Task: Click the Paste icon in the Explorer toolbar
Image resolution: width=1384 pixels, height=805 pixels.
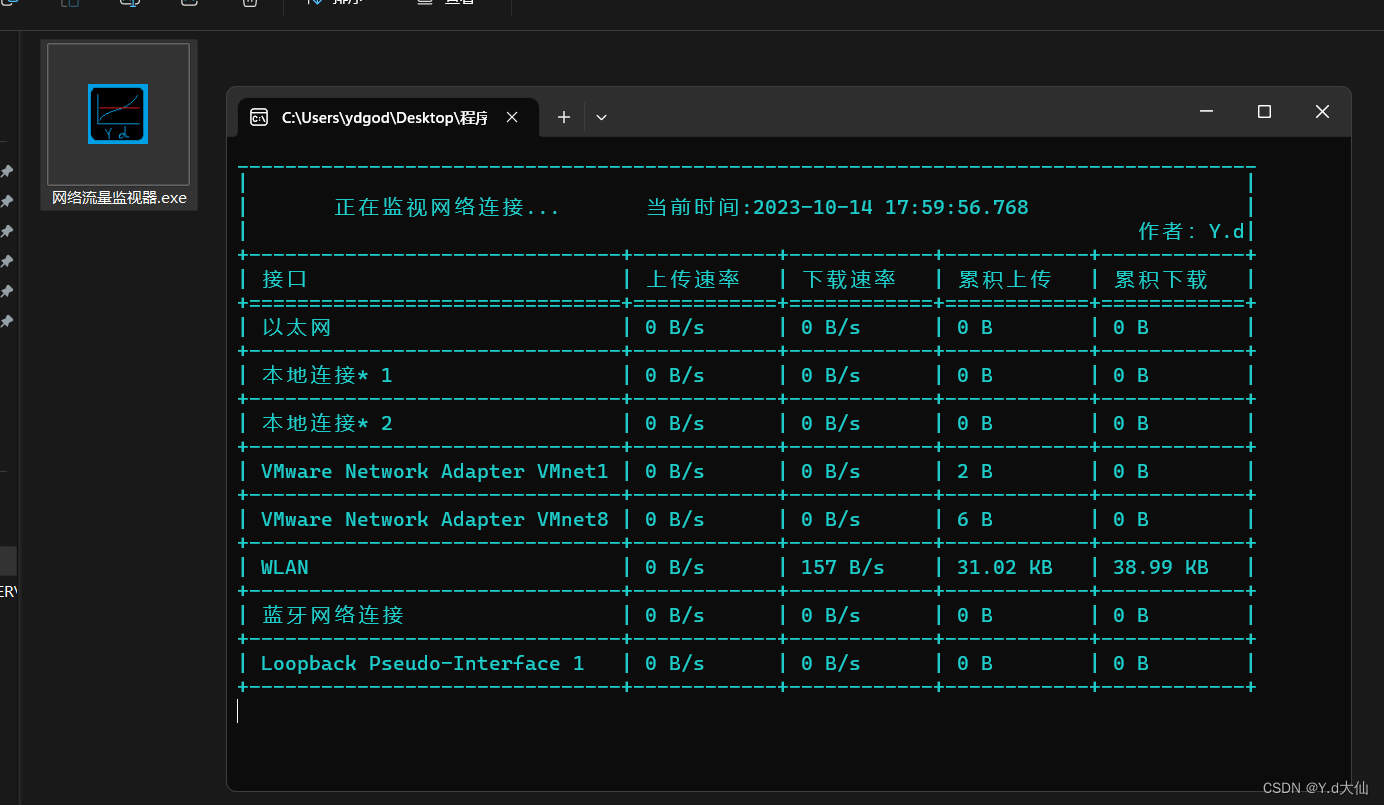Action: pyautogui.click(x=130, y=5)
